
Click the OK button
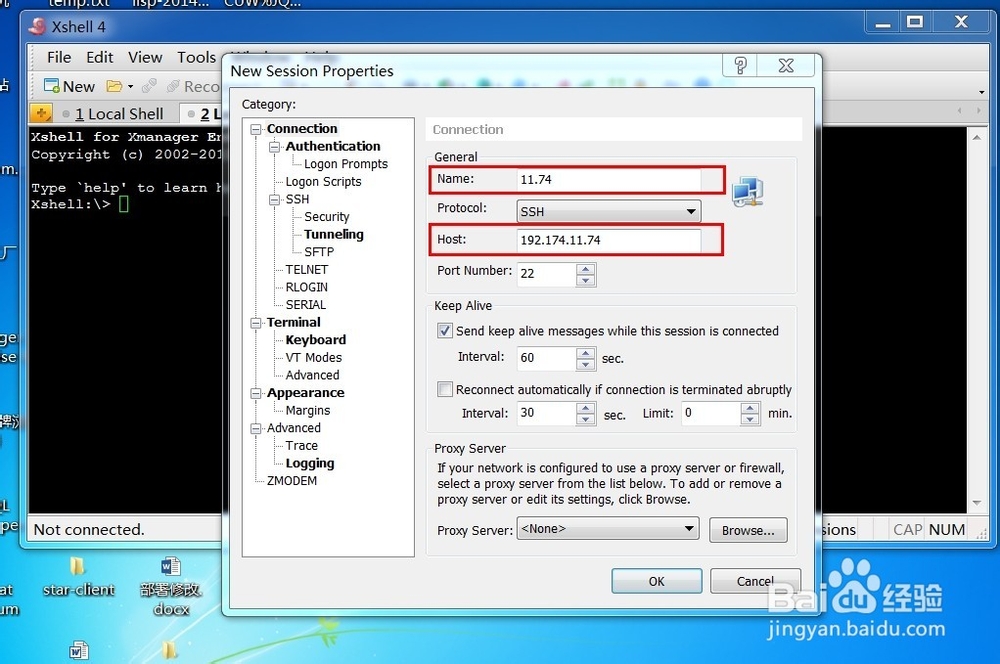pos(656,581)
